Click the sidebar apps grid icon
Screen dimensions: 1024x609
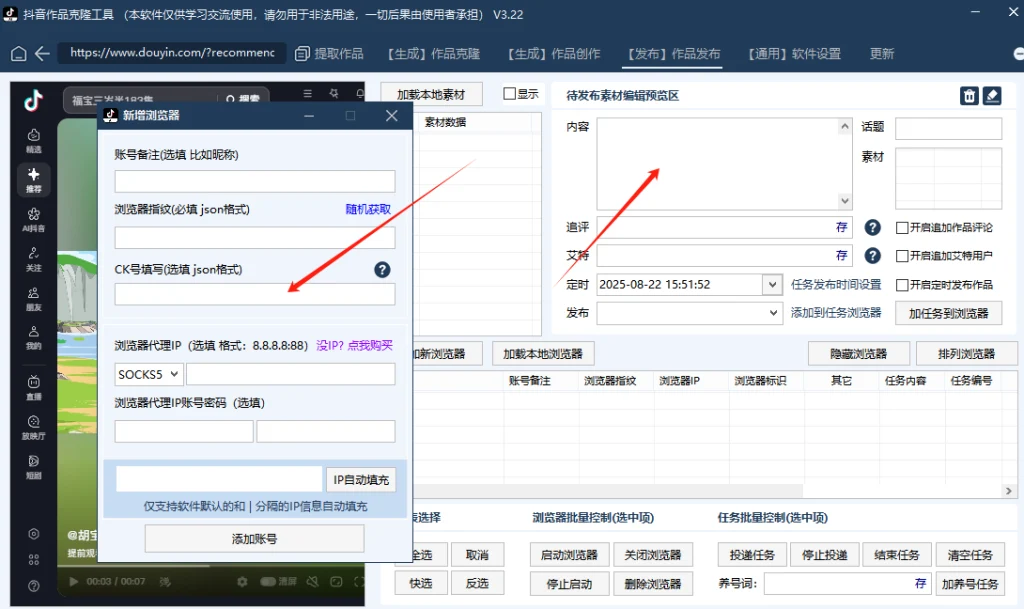[x=33, y=559]
